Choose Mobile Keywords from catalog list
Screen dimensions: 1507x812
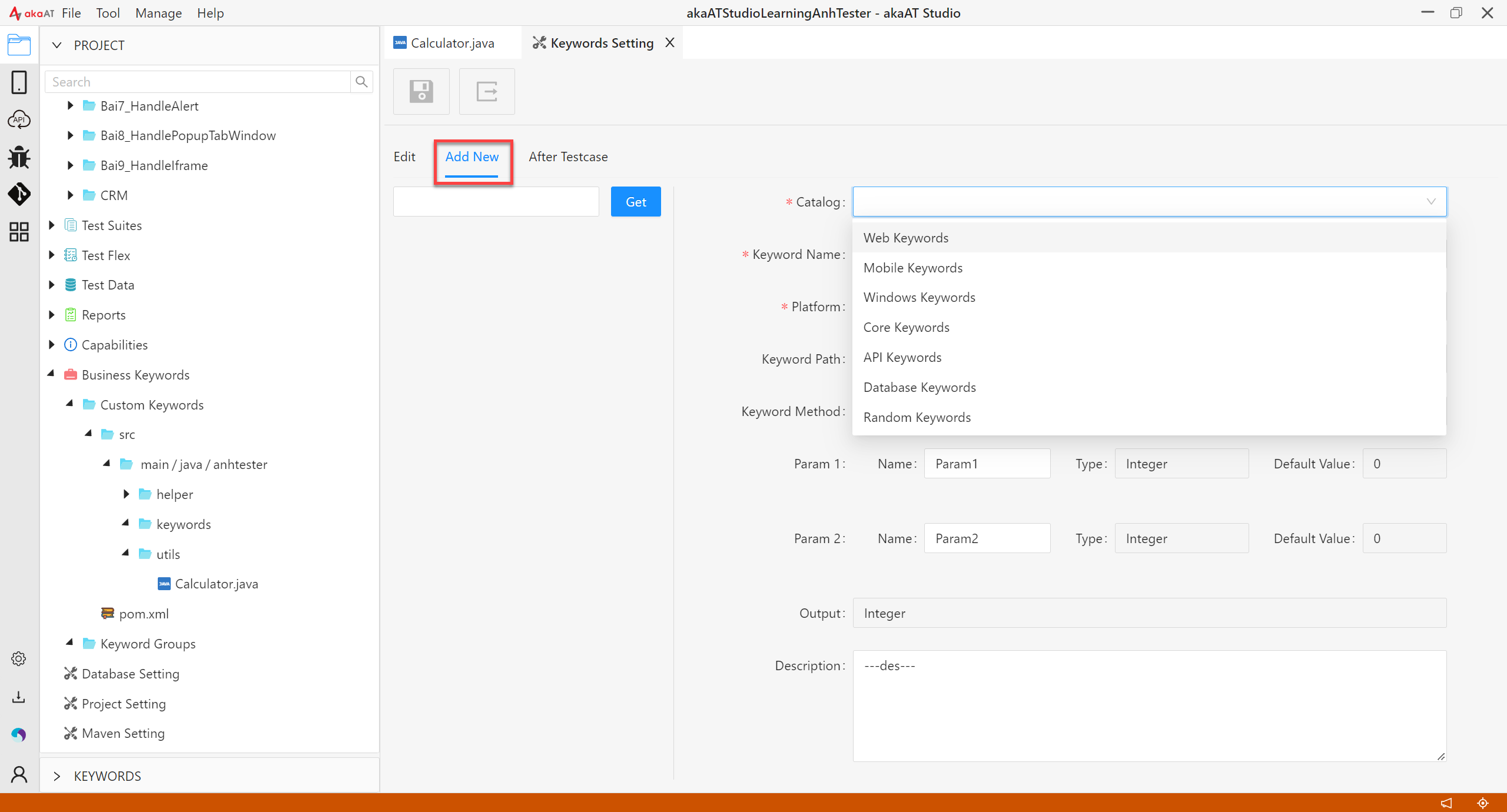1149,268
